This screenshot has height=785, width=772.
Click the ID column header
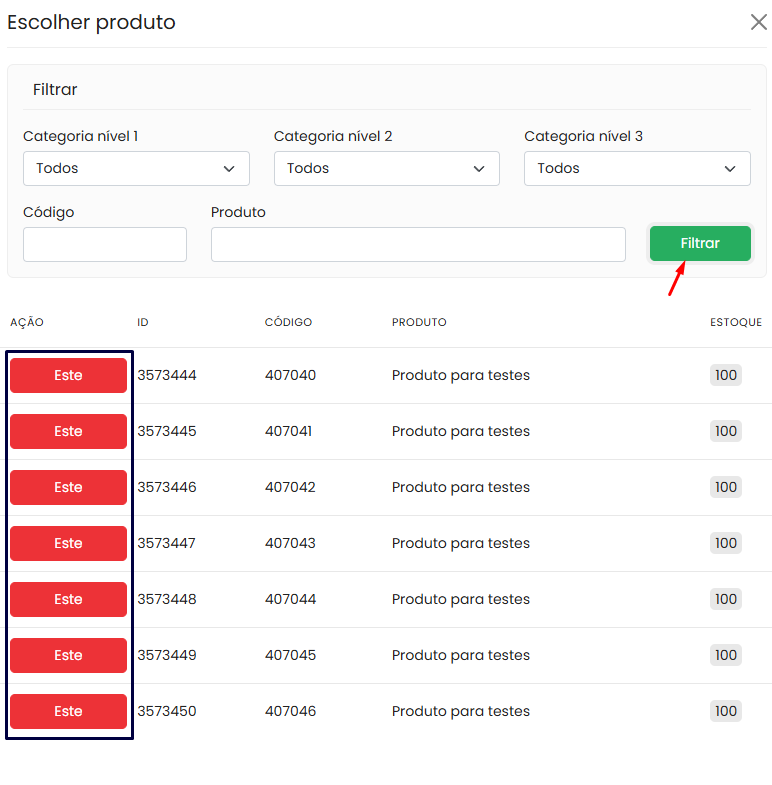tap(143, 323)
